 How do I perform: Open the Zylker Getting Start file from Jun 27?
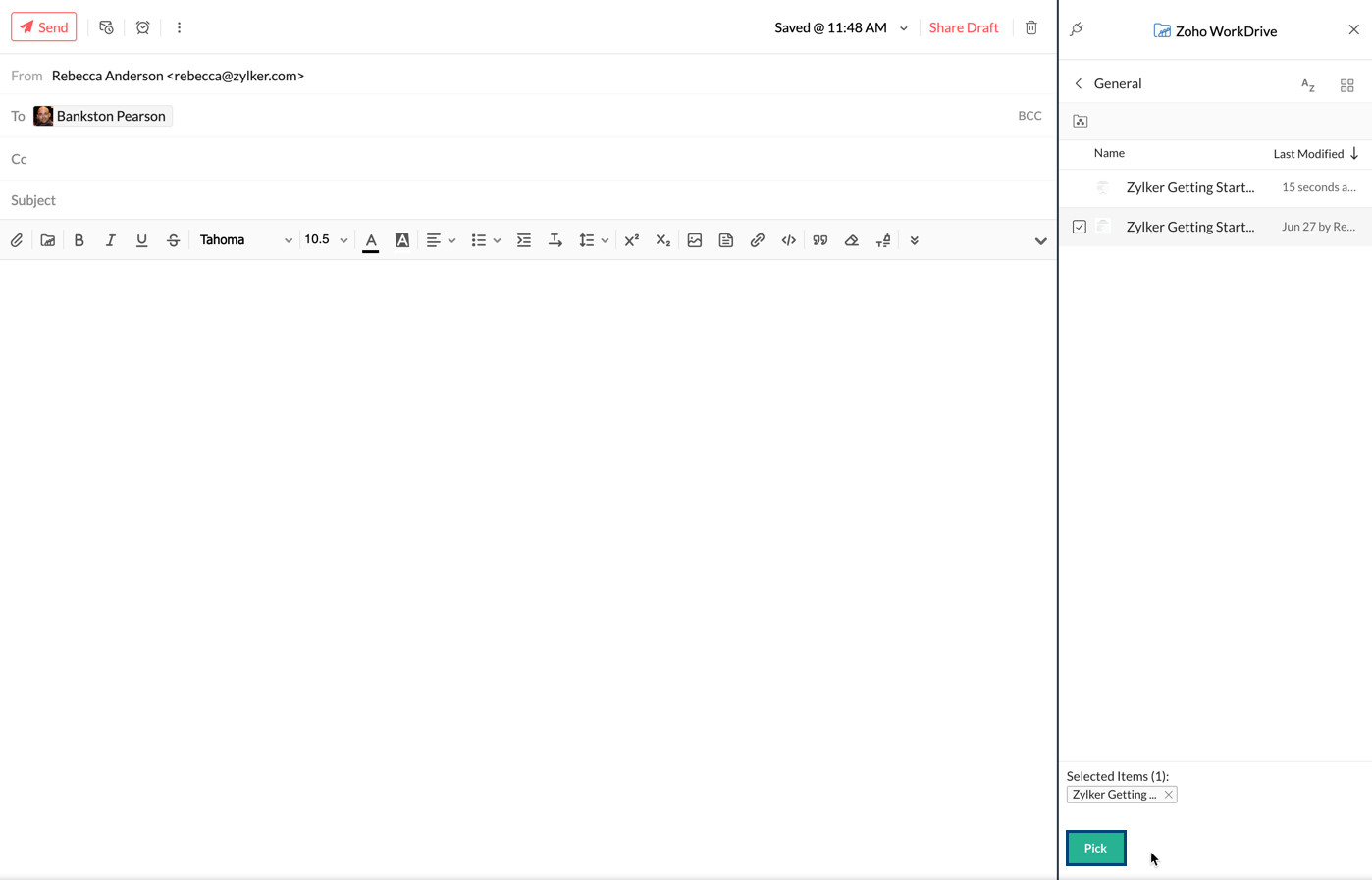(x=1190, y=227)
